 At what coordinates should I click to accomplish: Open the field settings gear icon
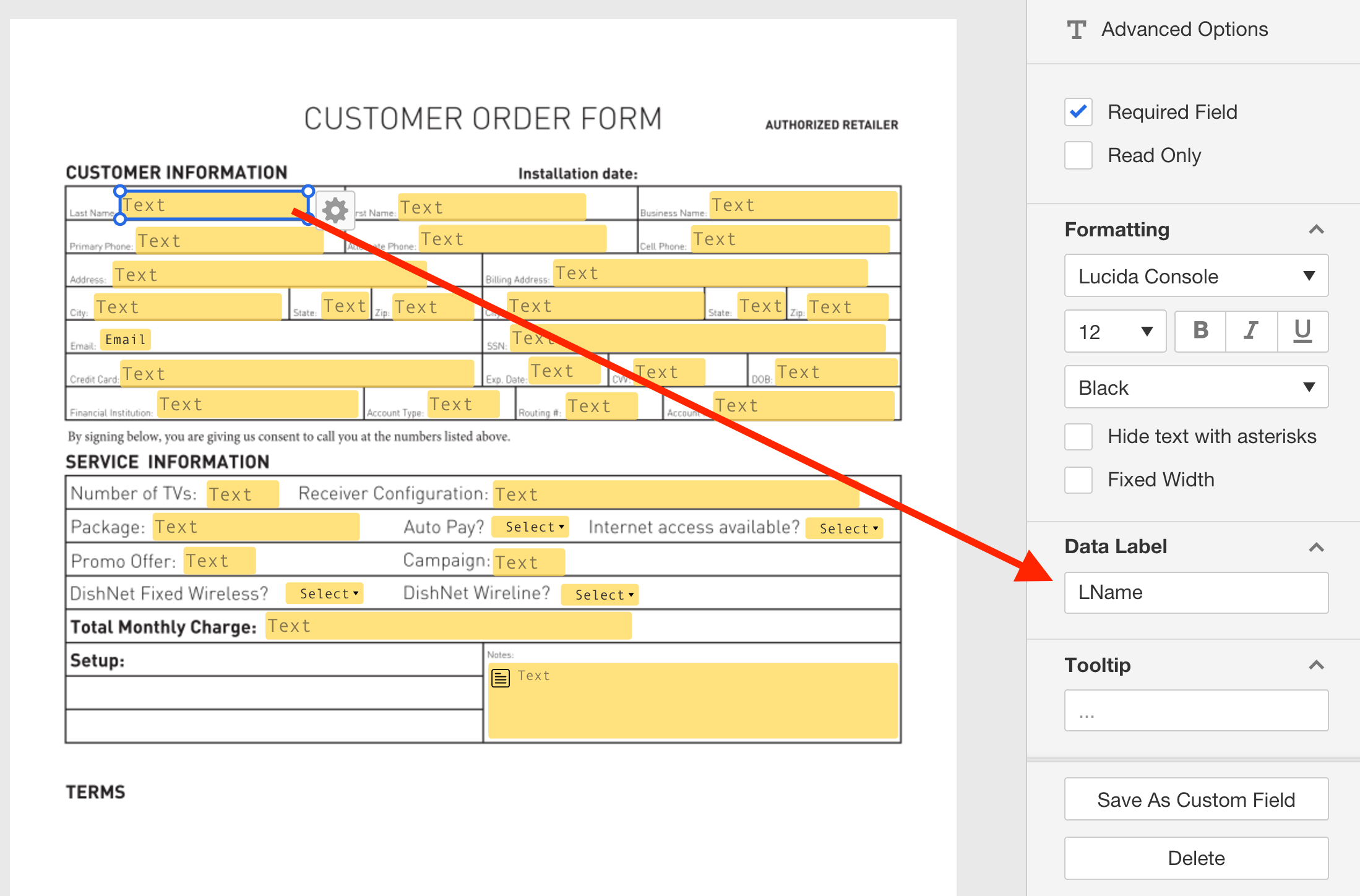(335, 210)
